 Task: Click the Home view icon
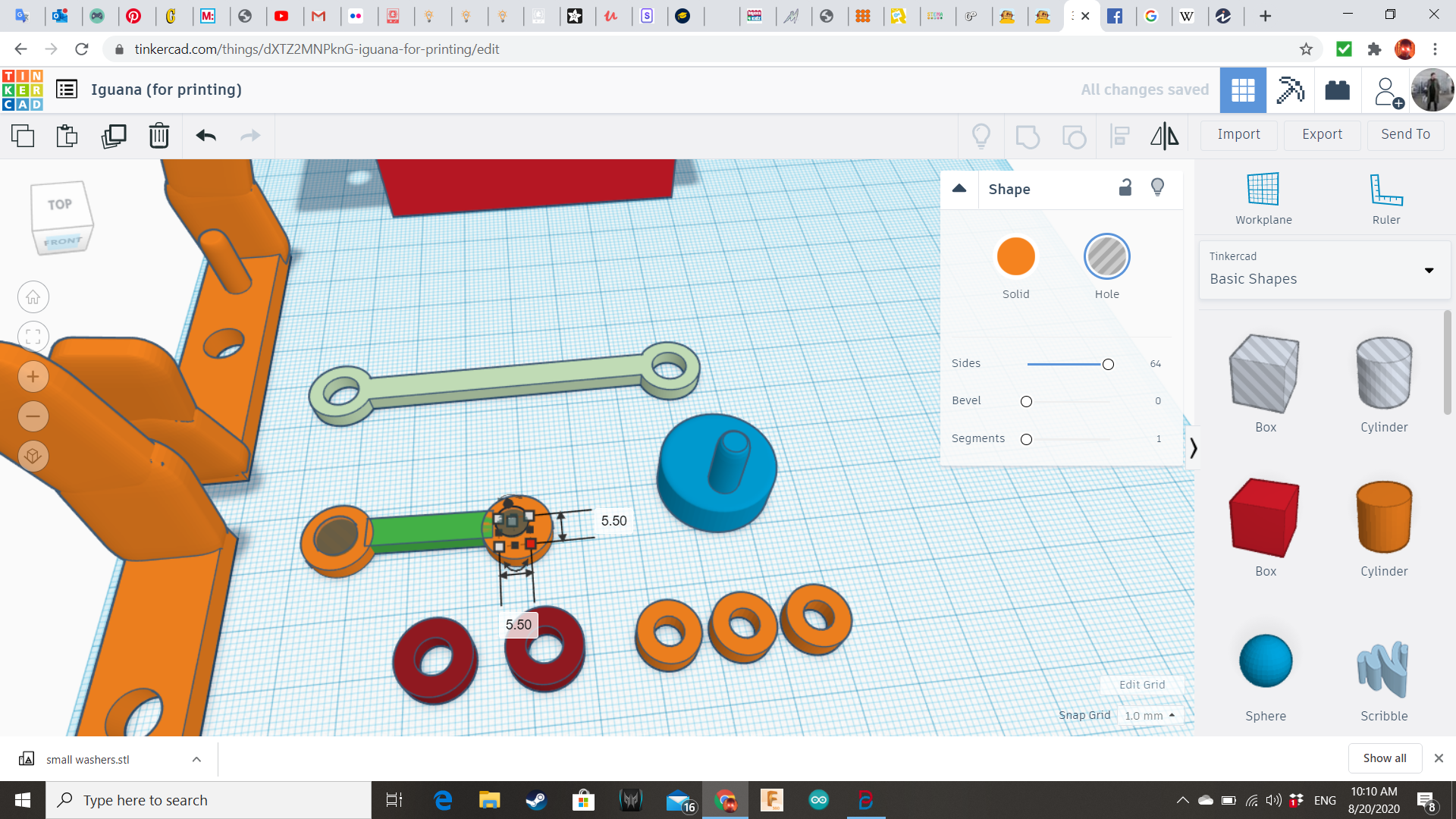33,297
